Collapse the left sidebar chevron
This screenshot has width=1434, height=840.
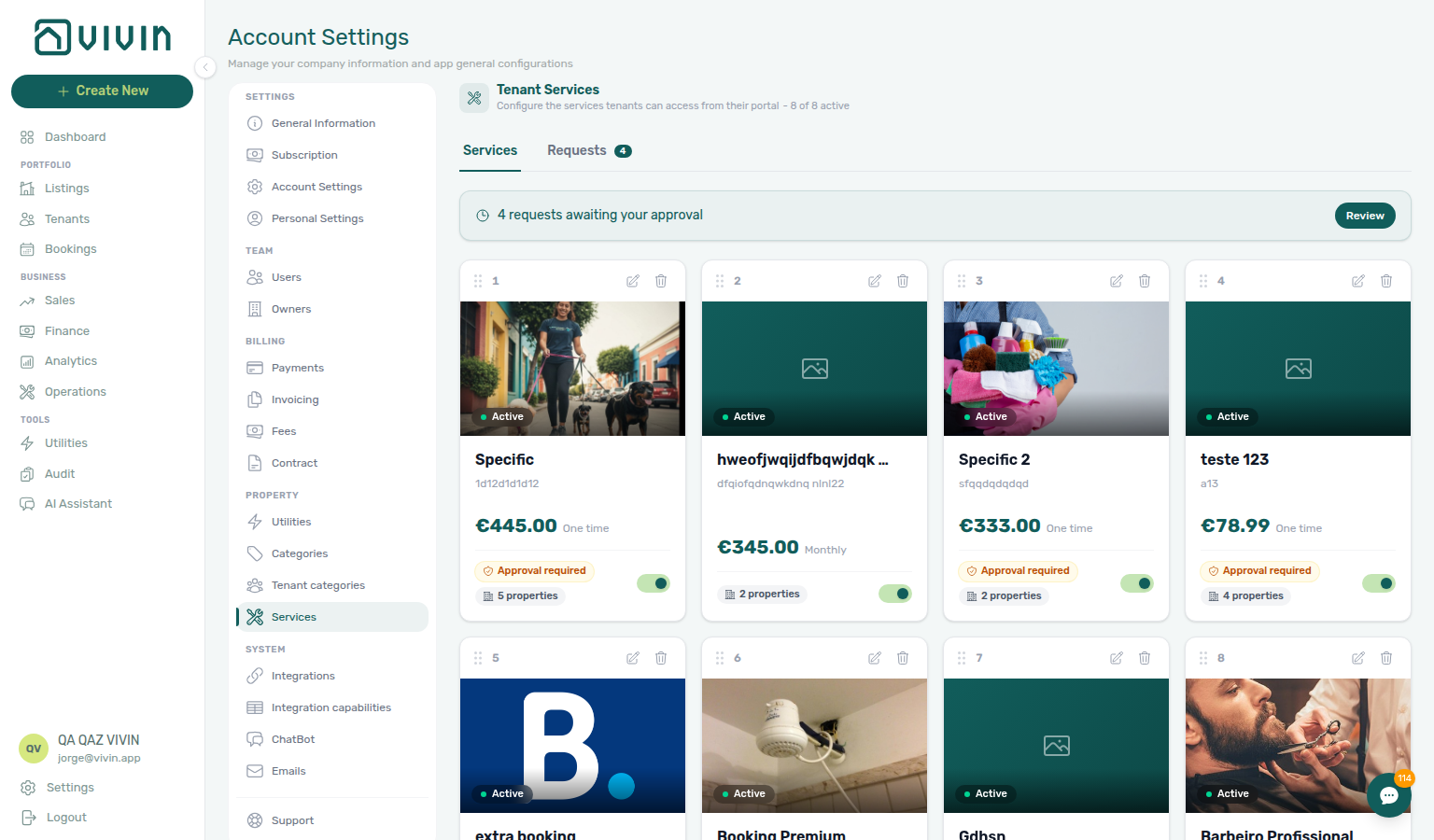point(205,66)
